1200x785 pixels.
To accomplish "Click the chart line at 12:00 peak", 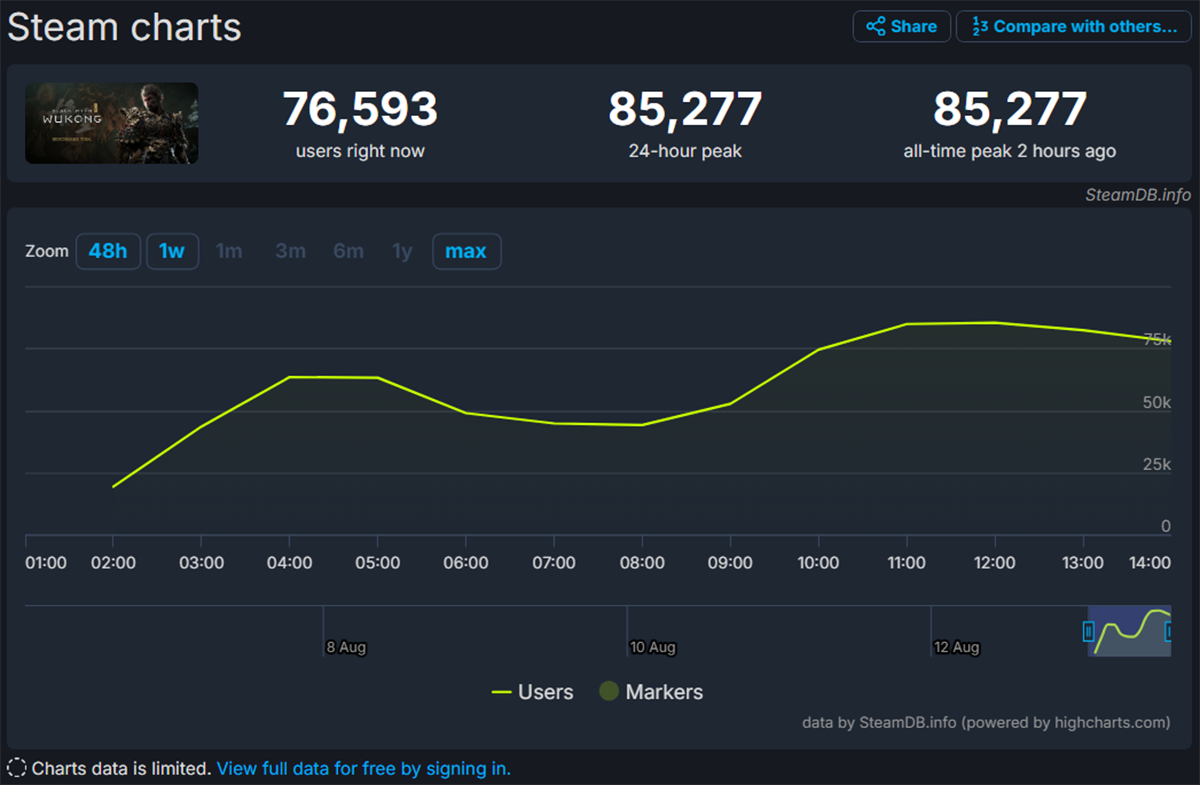I will coord(994,323).
